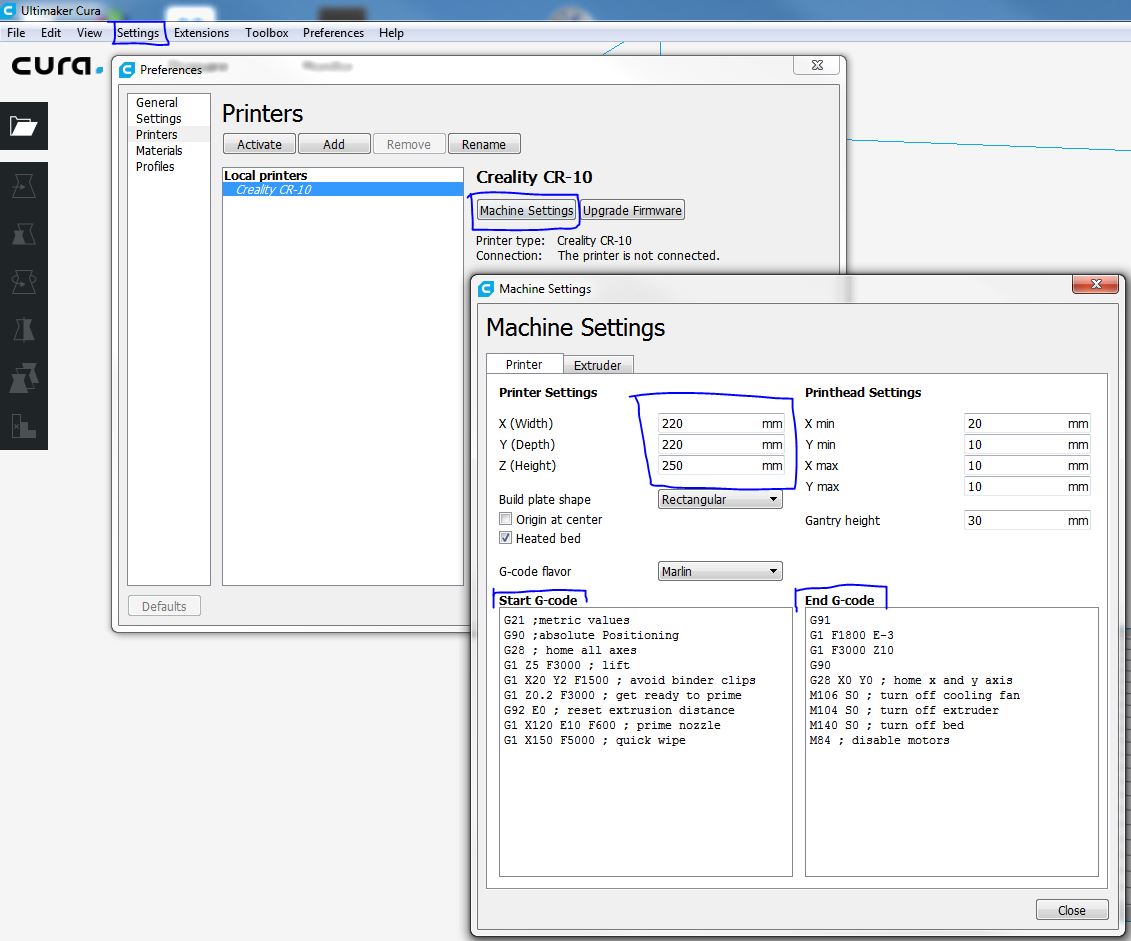
Task: Toggle the Origin at center checkbox
Action: point(506,519)
